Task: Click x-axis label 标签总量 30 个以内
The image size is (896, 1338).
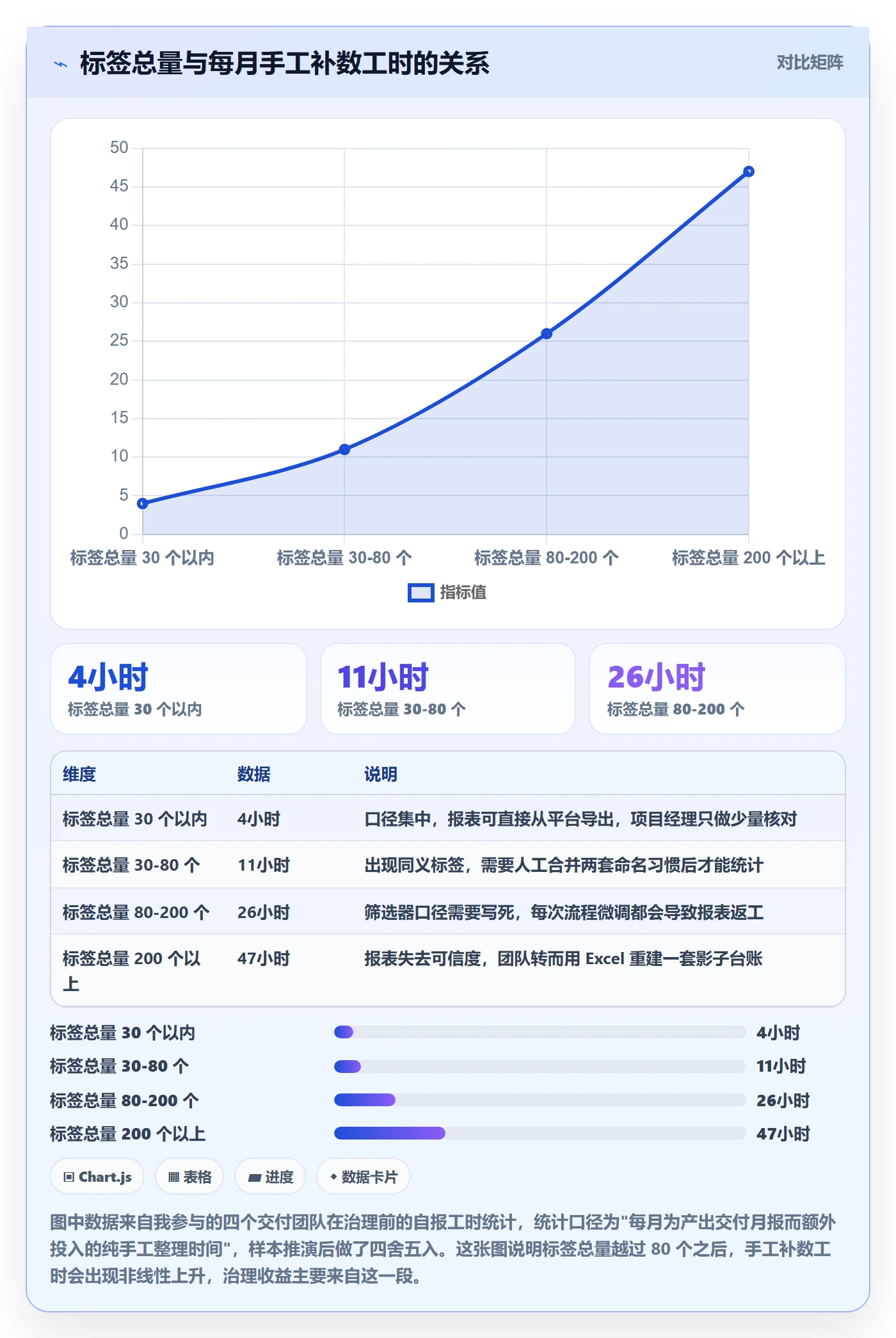Action: (x=142, y=558)
